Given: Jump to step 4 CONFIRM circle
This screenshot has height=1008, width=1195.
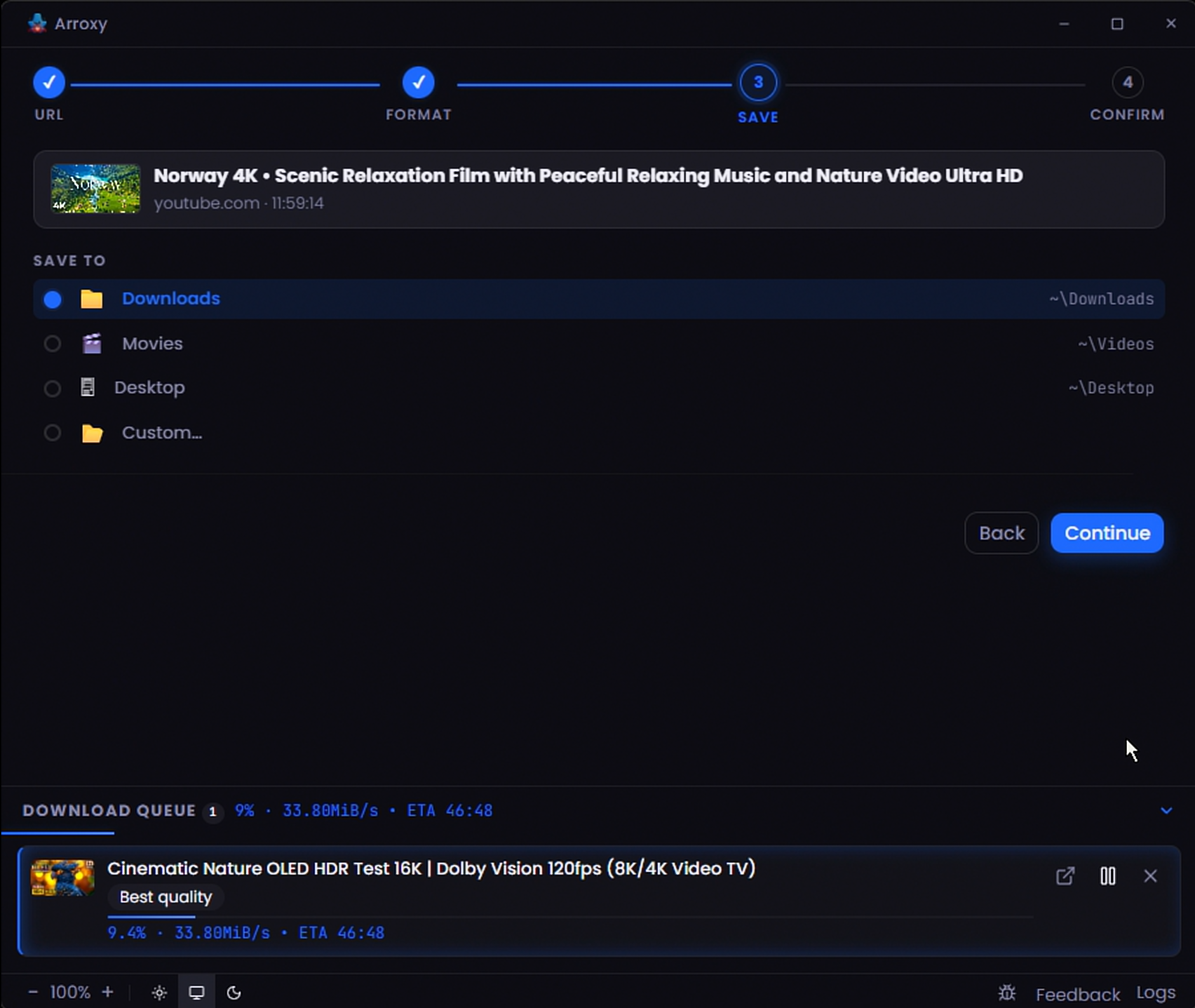Looking at the screenshot, I should click(1127, 83).
